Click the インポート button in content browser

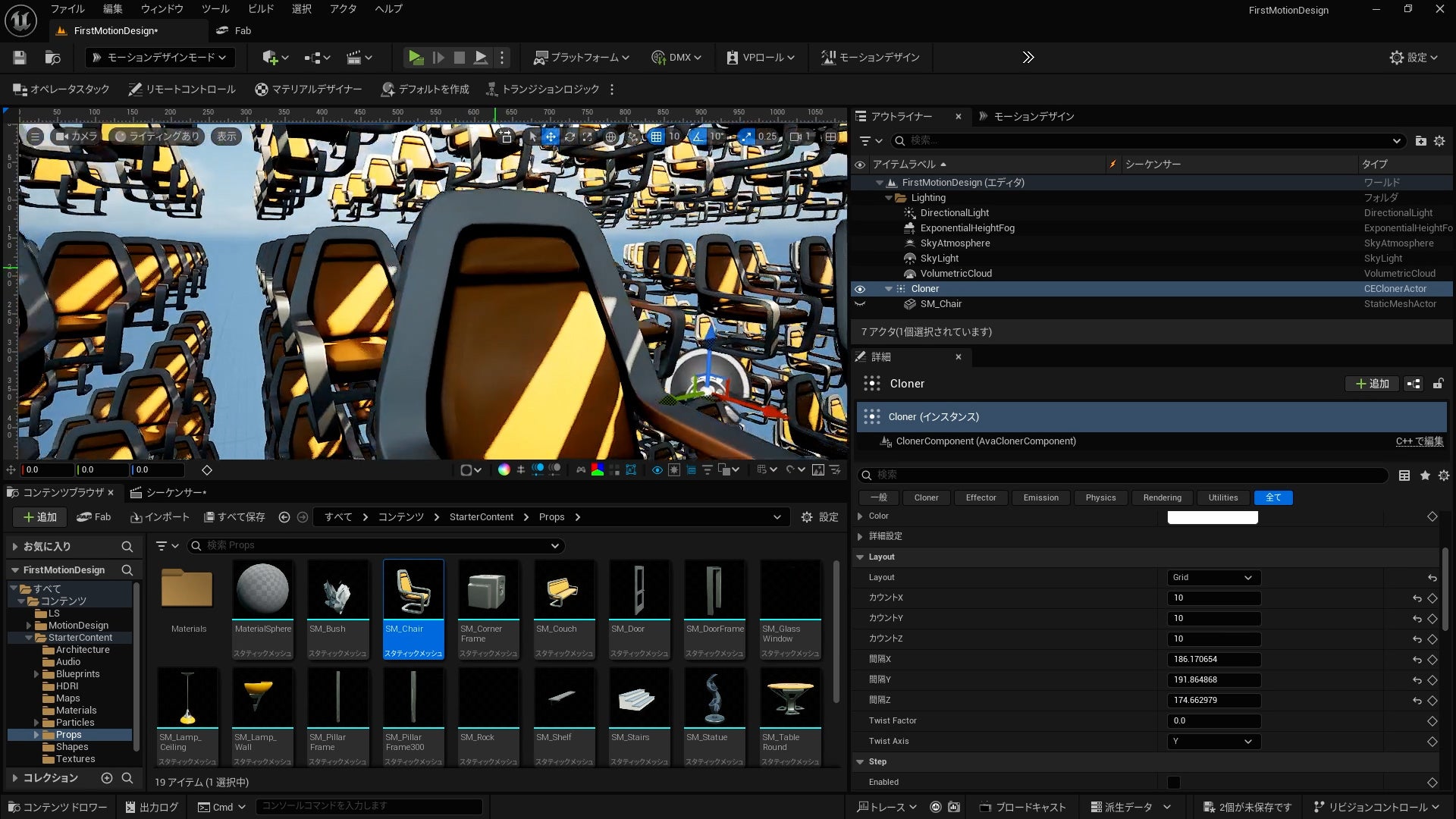pos(160,517)
